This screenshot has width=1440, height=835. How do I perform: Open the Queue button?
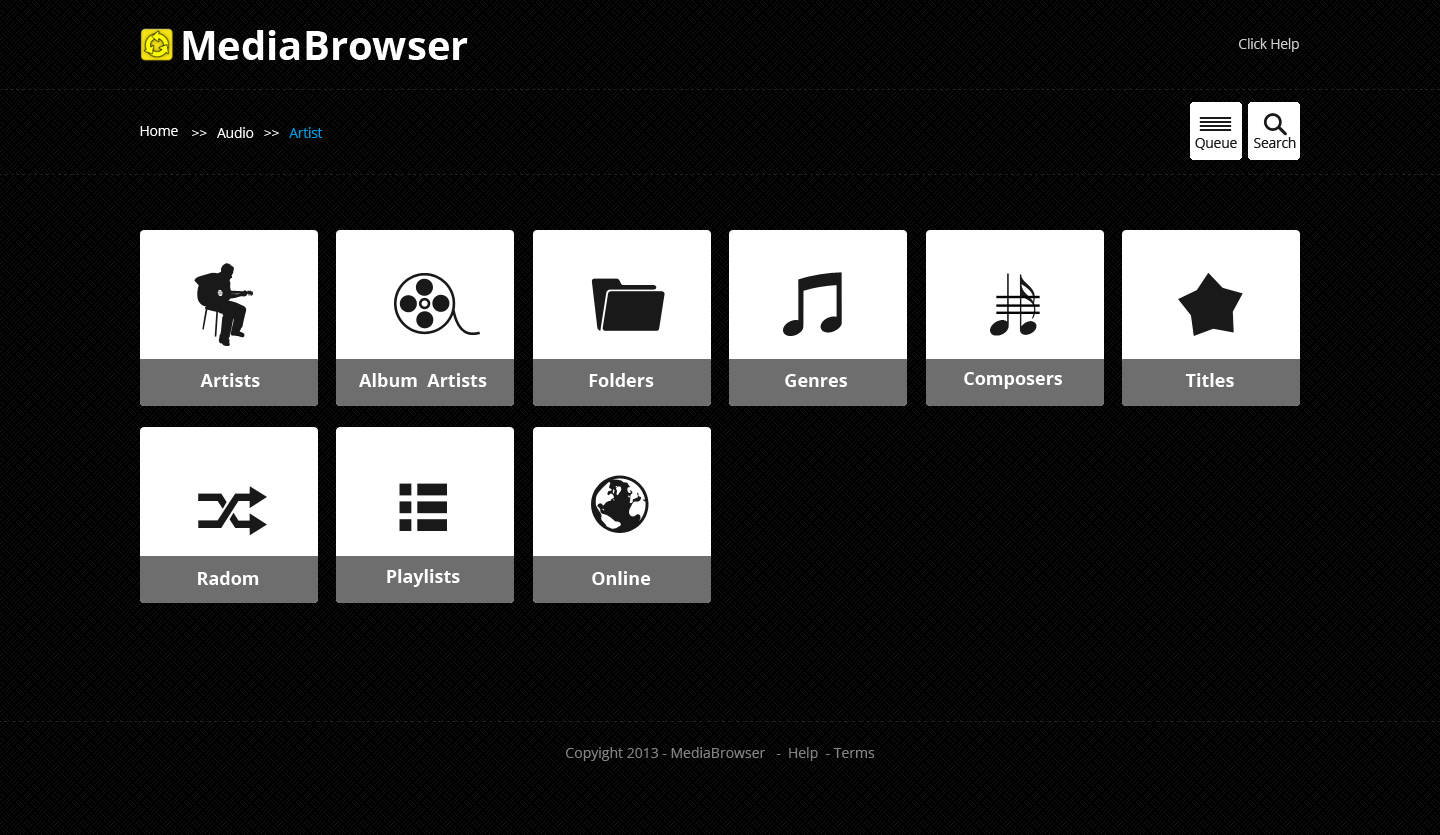[x=1216, y=131]
